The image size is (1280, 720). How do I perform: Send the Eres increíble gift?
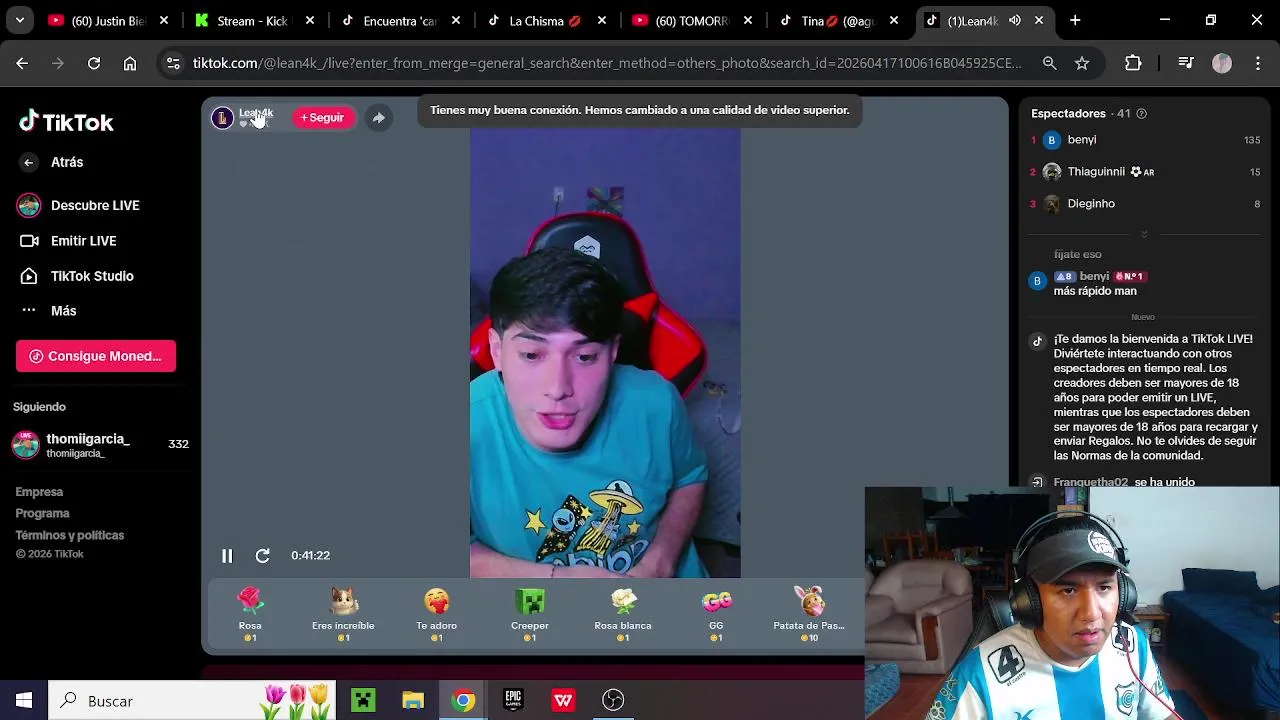tap(343, 614)
